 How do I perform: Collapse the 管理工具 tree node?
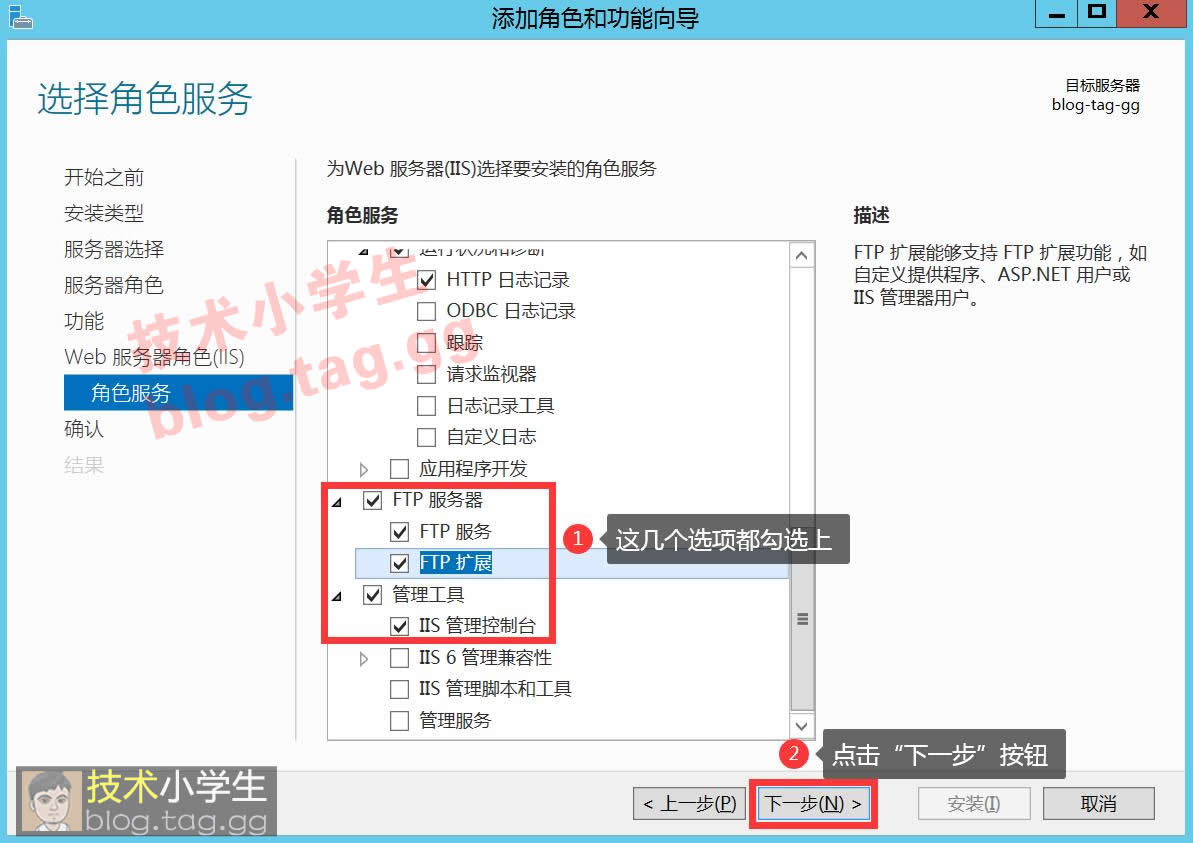pyautogui.click(x=337, y=596)
